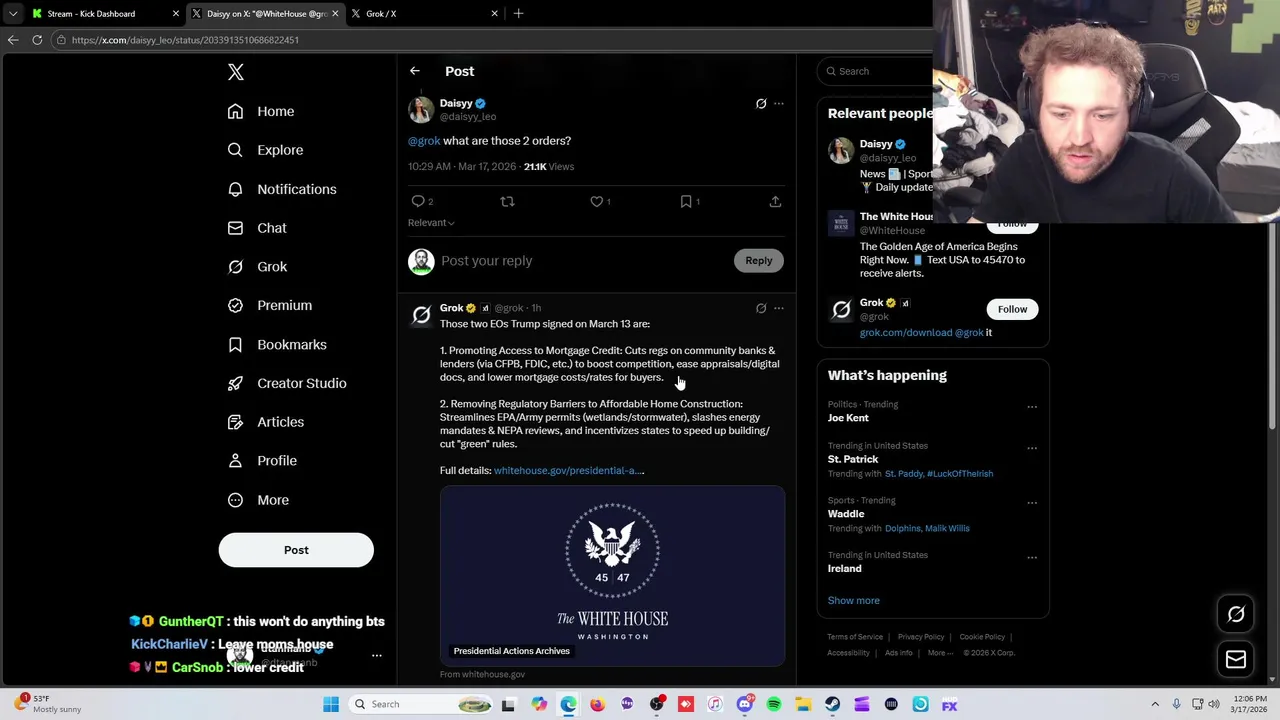Open the More menu in sidebar
Image resolution: width=1280 pixels, height=720 pixels.
click(258, 500)
